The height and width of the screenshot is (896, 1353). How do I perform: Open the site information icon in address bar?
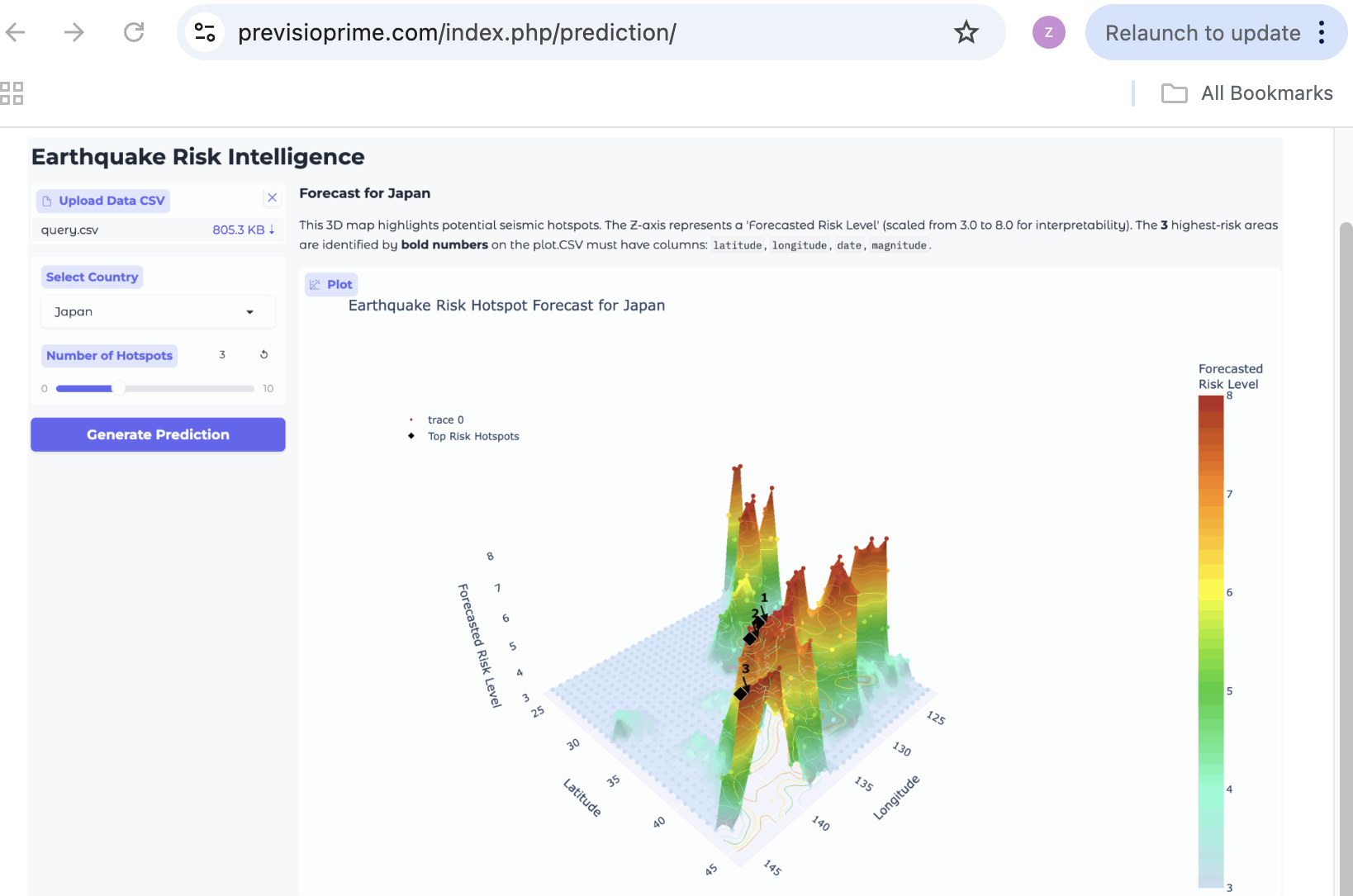tap(204, 32)
